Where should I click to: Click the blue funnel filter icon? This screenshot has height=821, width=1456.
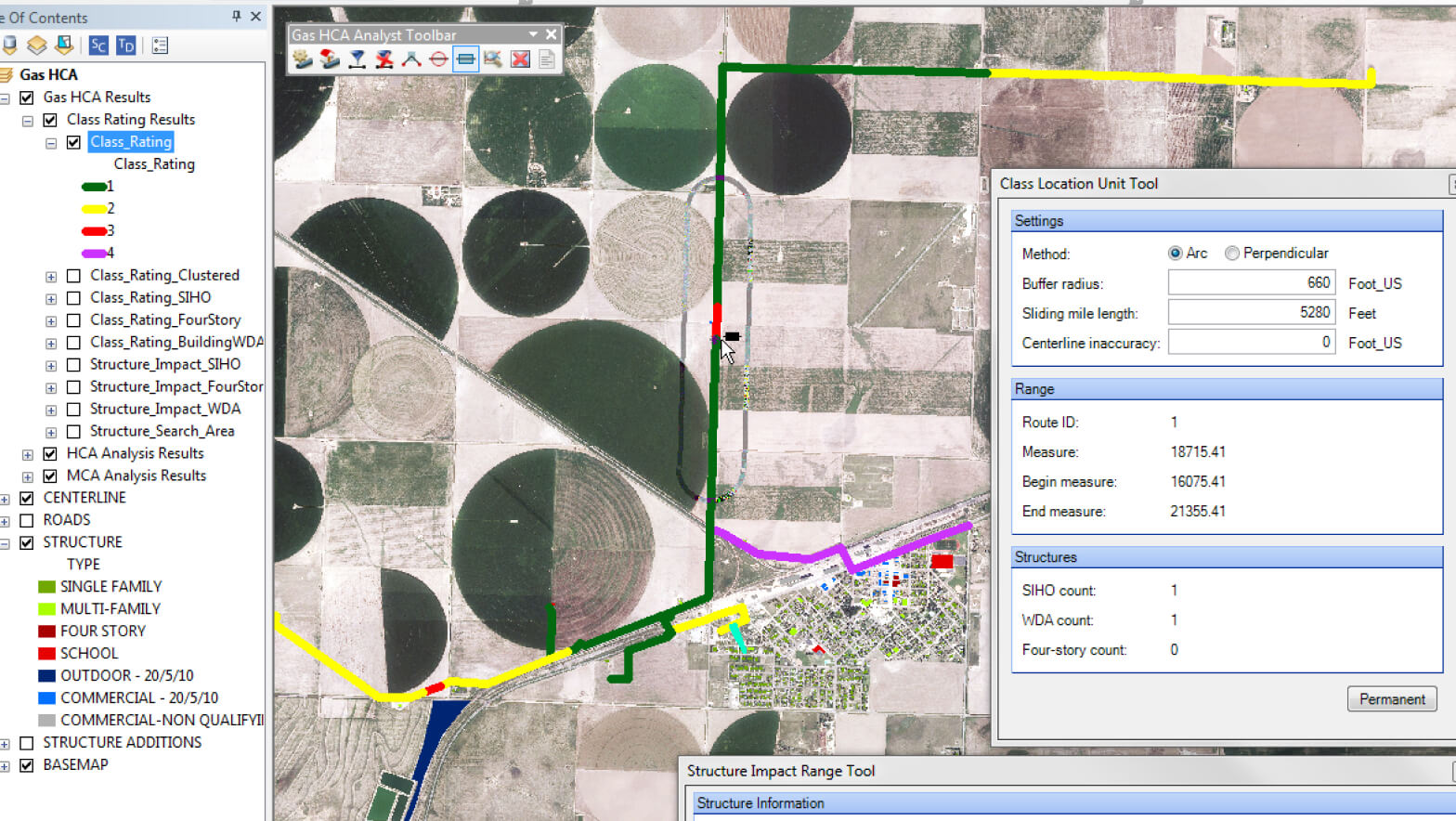click(x=357, y=59)
